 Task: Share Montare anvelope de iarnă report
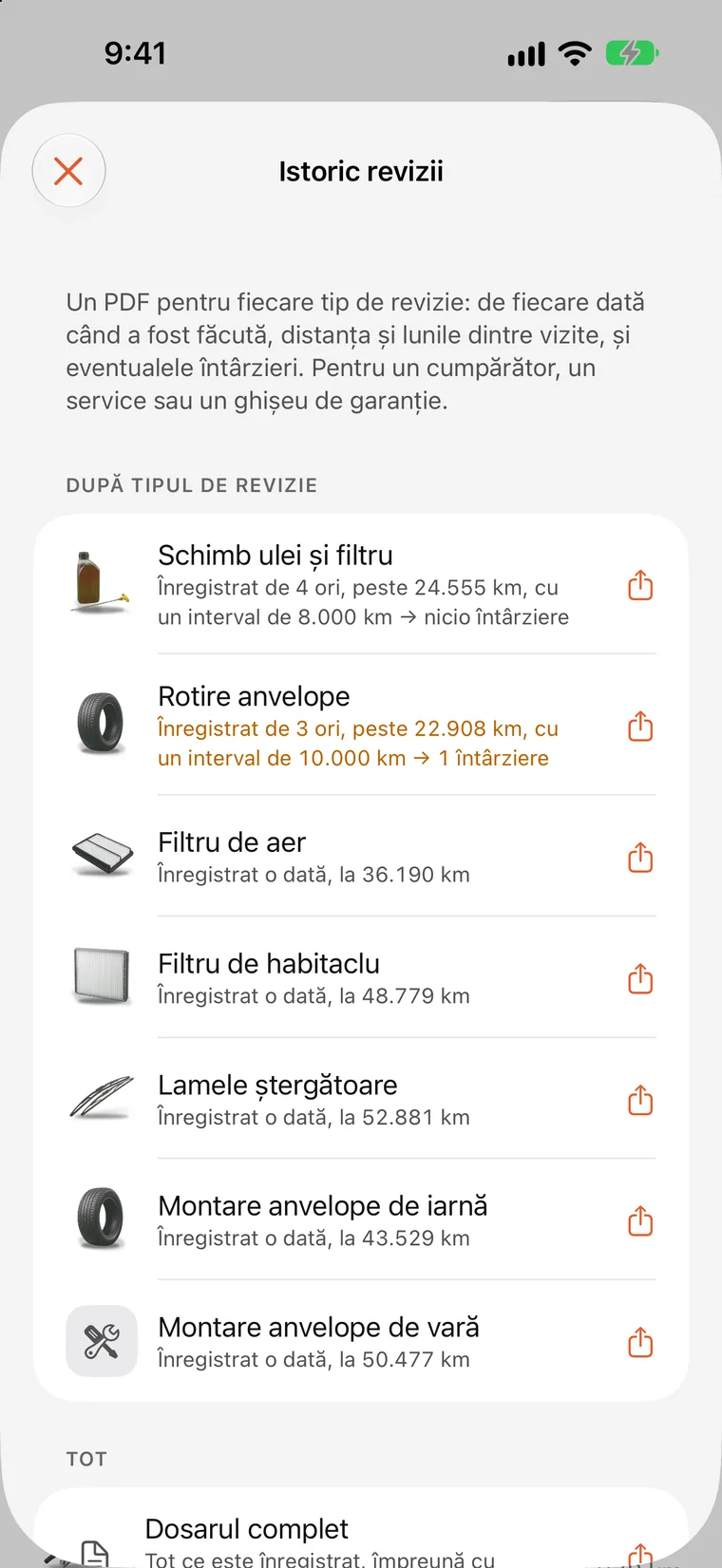click(640, 1220)
